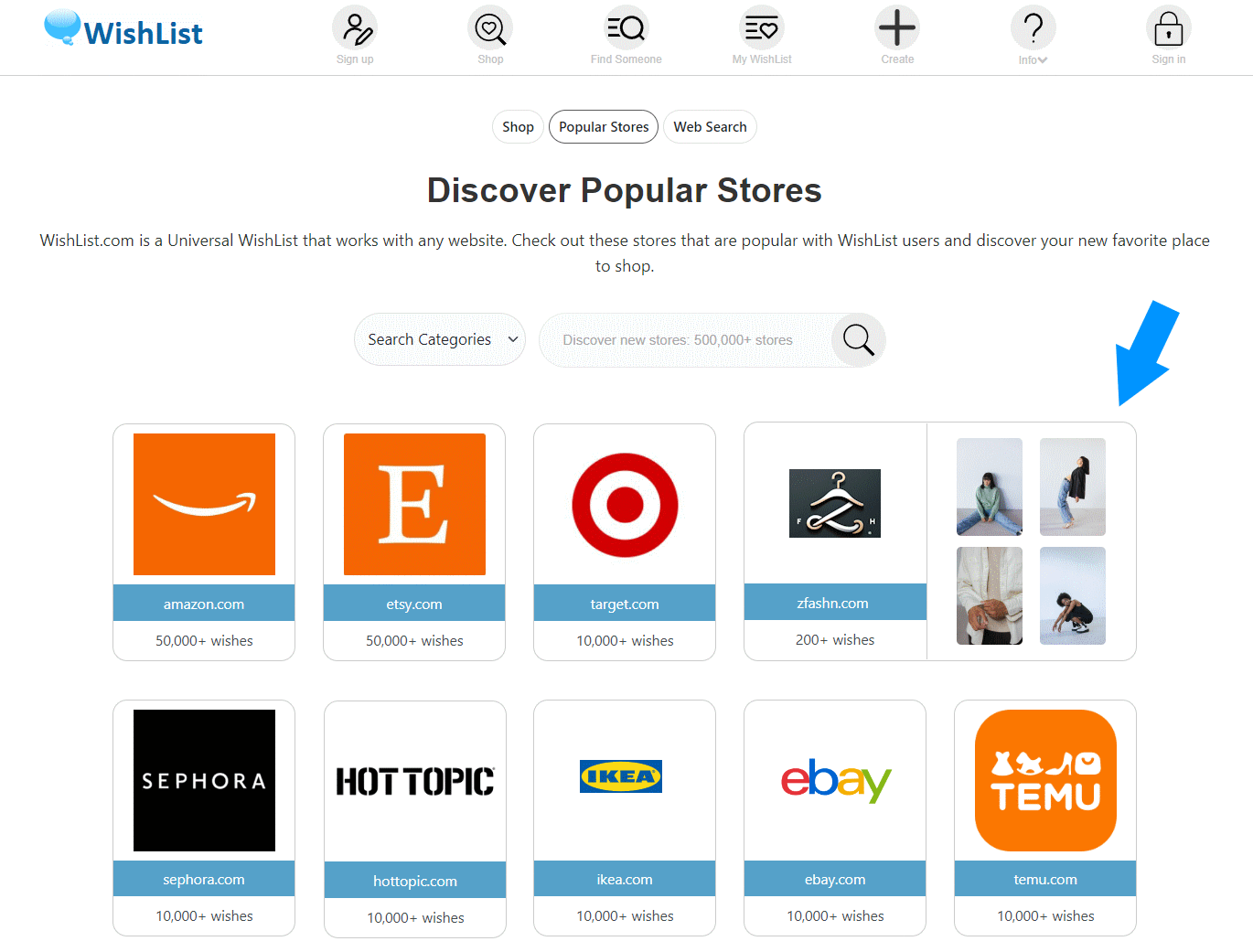Click the Find Someone search icon
Viewport: 1253px width, 952px height.
[626, 29]
